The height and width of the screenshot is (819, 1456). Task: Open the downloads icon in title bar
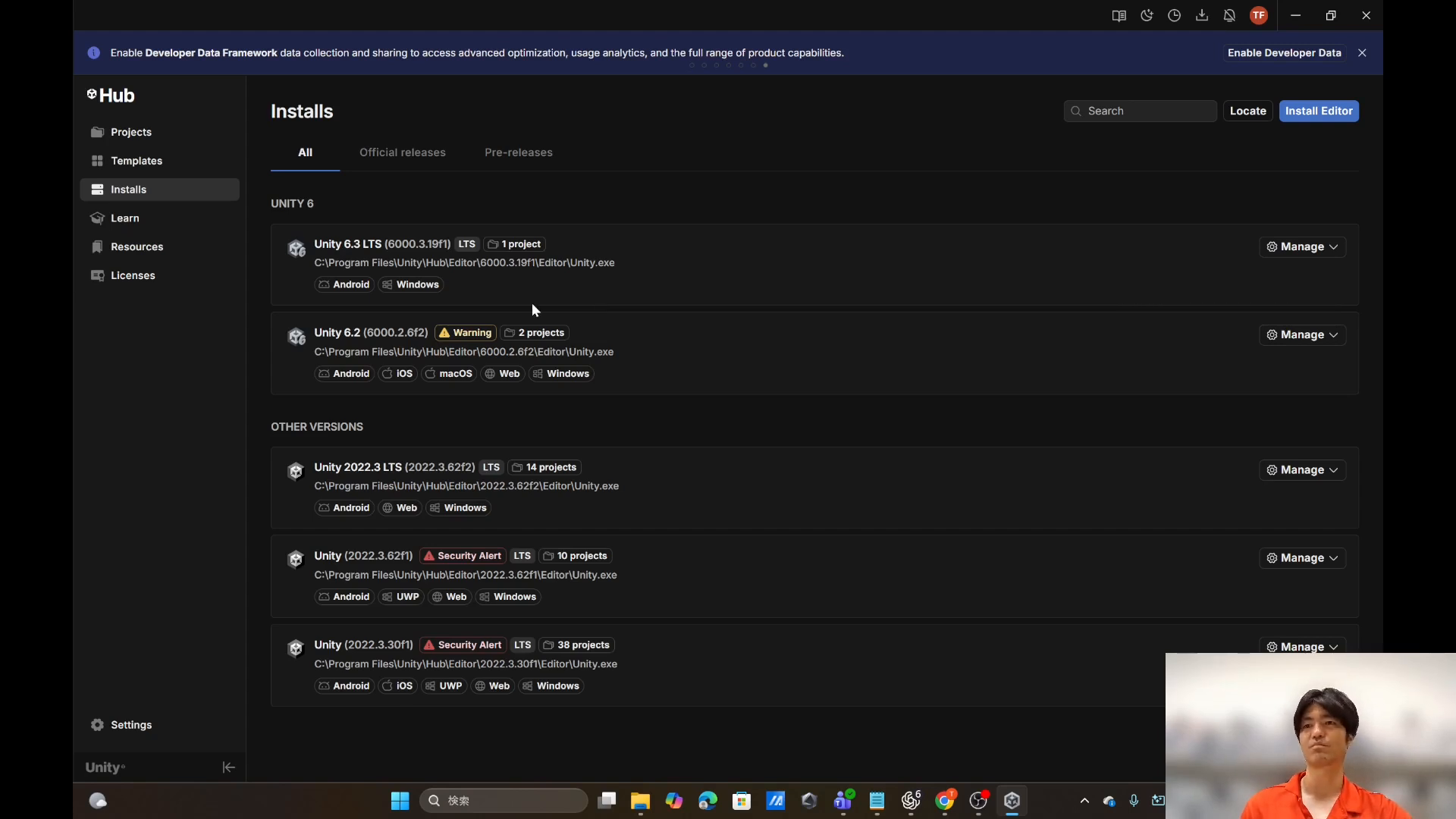pyautogui.click(x=1202, y=15)
